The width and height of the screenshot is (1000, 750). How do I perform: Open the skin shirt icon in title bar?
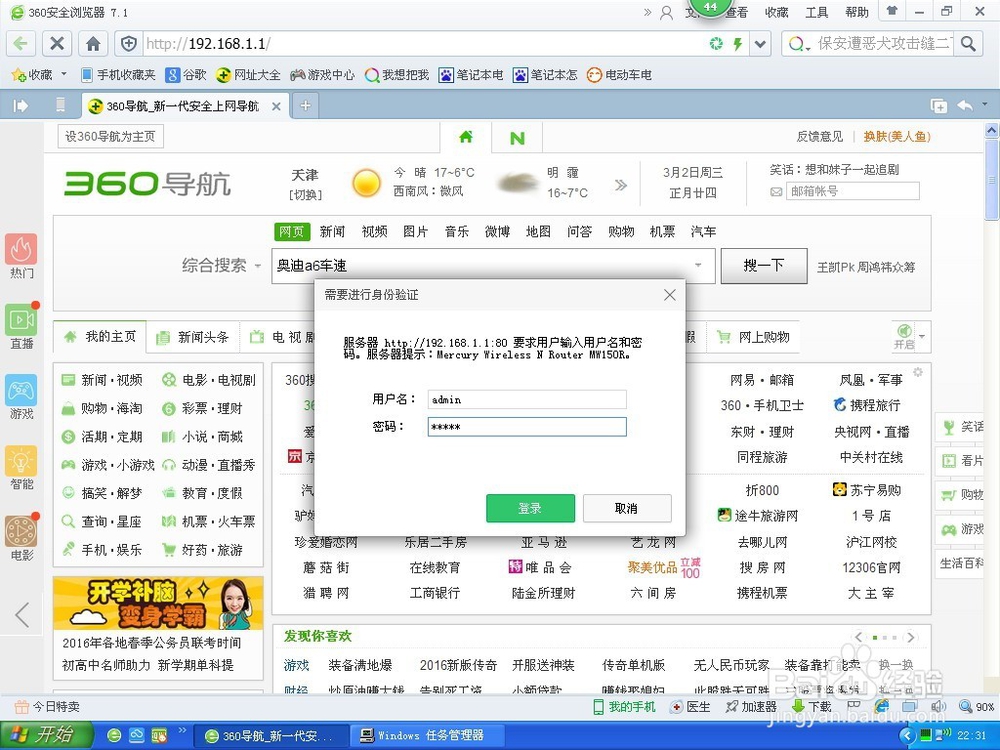point(892,11)
